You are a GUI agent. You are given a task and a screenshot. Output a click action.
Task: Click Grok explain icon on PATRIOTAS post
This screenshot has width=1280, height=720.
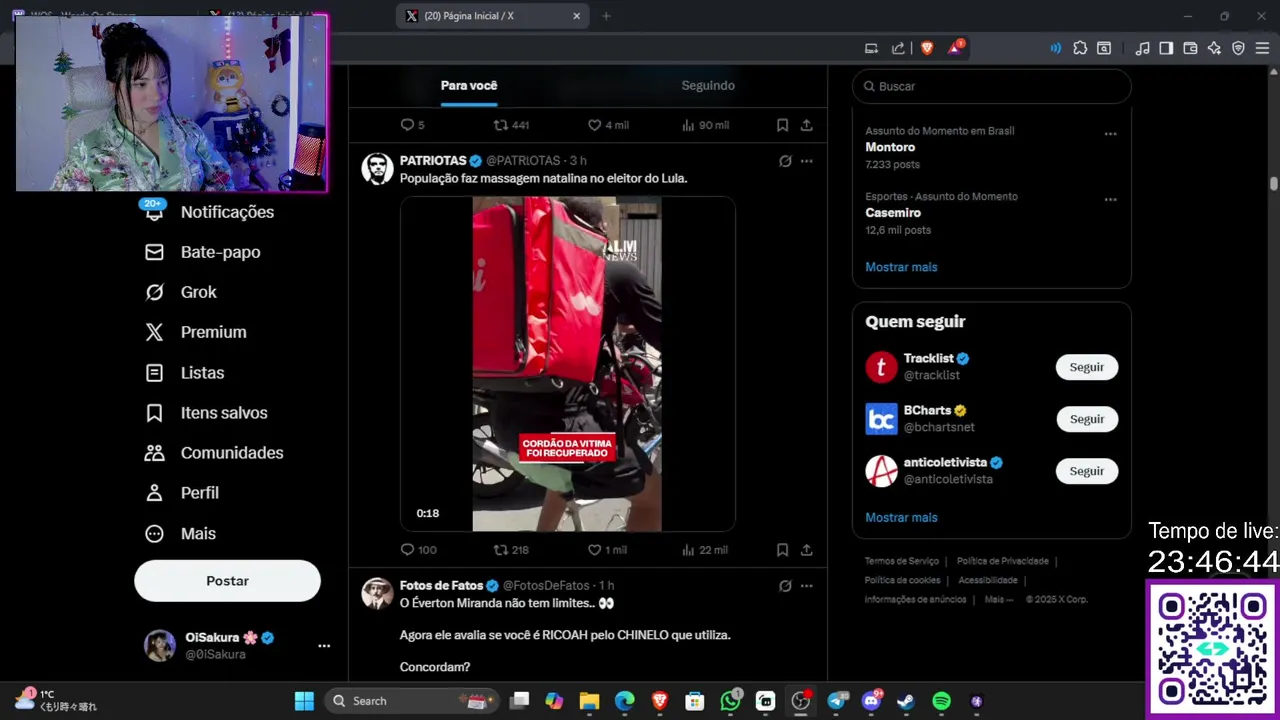point(785,161)
